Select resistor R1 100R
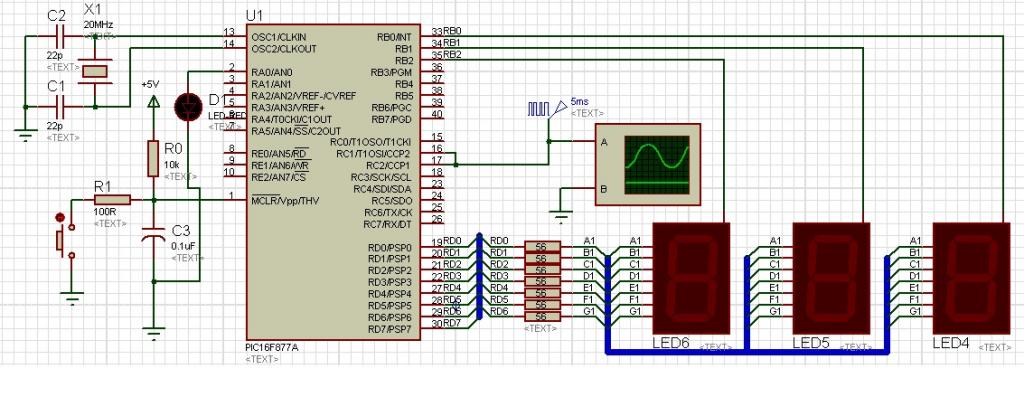This screenshot has width=1024, height=416. (112, 200)
